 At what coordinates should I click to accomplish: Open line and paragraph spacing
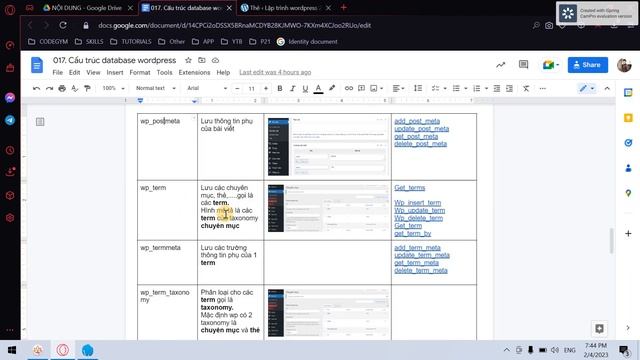(418, 88)
